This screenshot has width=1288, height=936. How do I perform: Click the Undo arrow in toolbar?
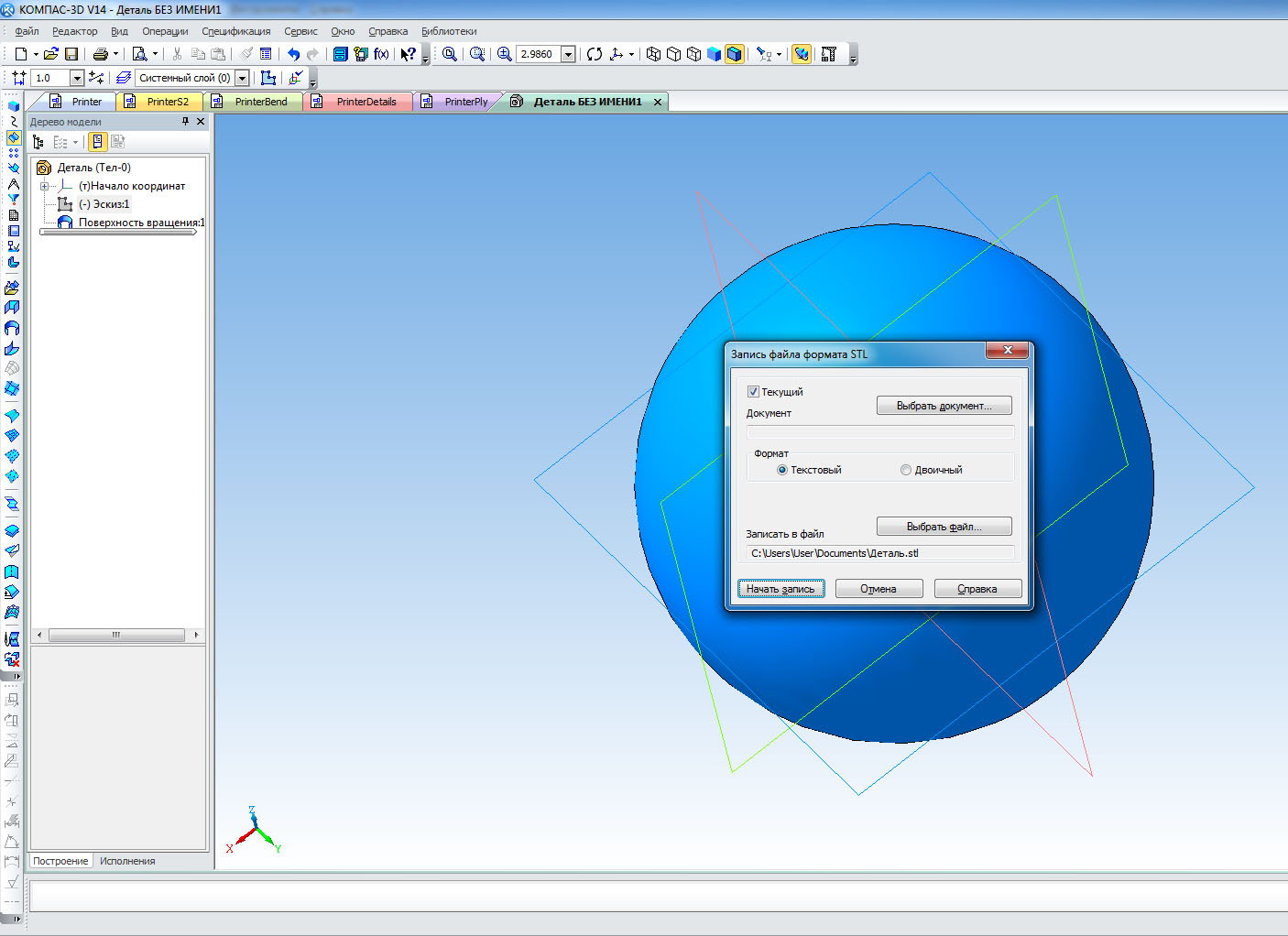pos(293,54)
